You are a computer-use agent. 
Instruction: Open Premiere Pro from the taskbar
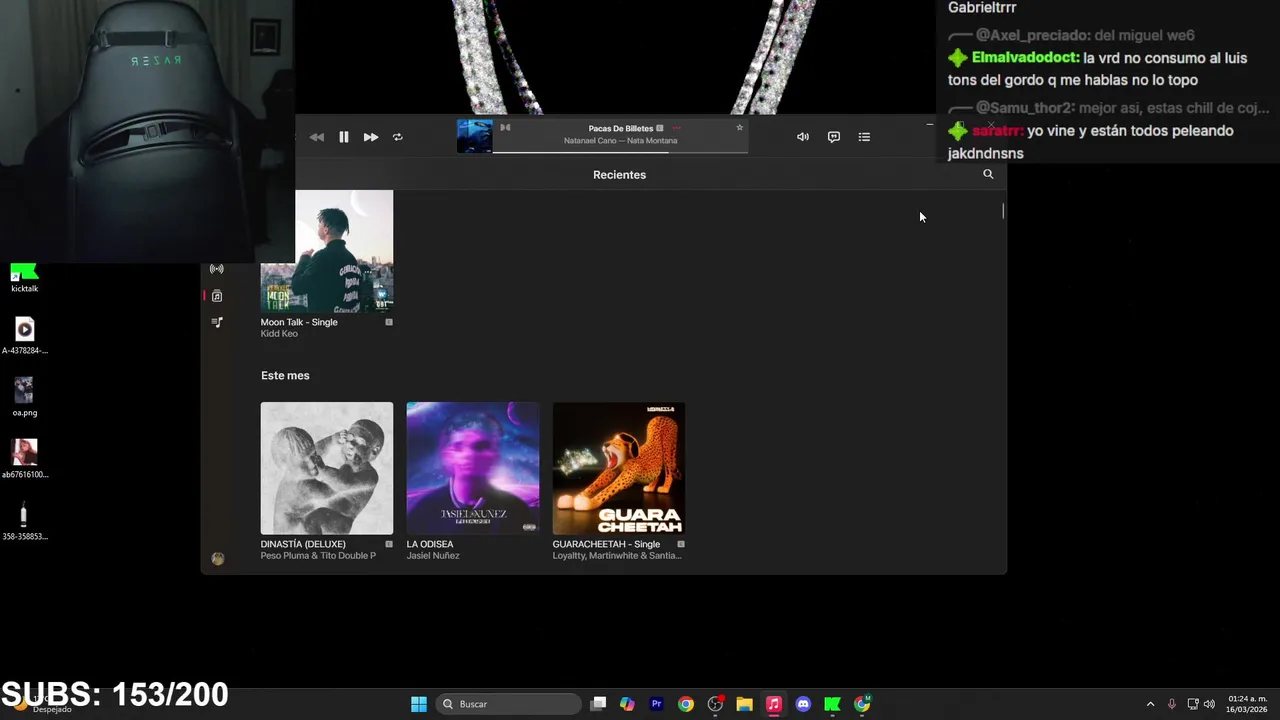click(656, 704)
